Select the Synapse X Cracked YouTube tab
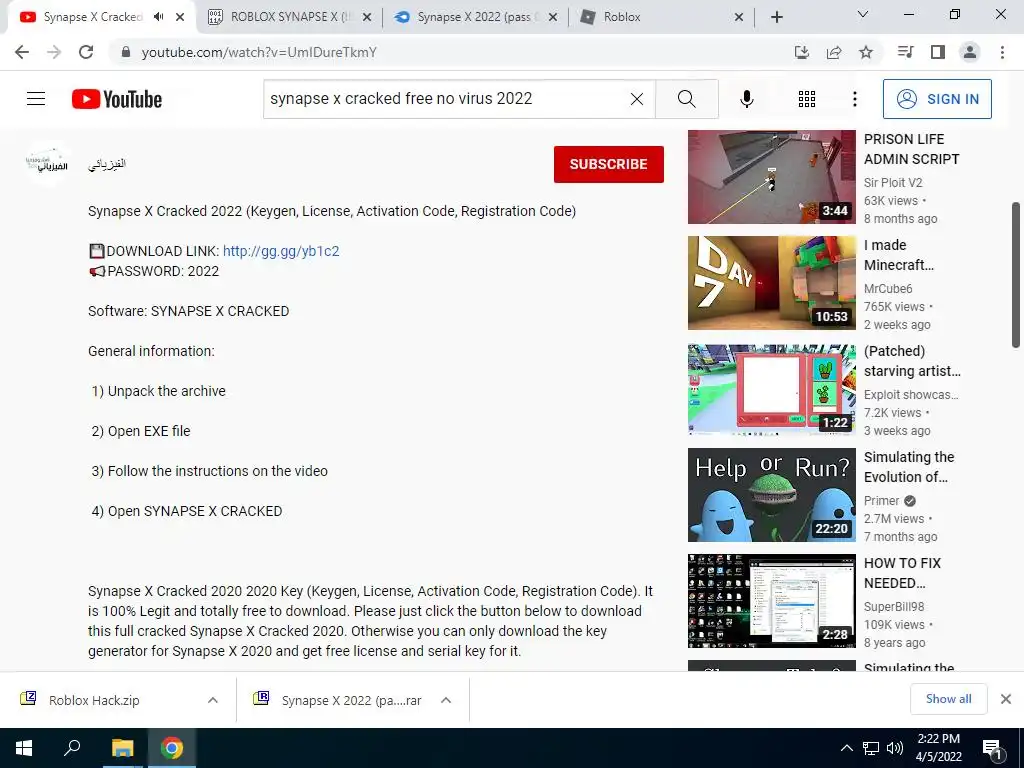 (91, 17)
